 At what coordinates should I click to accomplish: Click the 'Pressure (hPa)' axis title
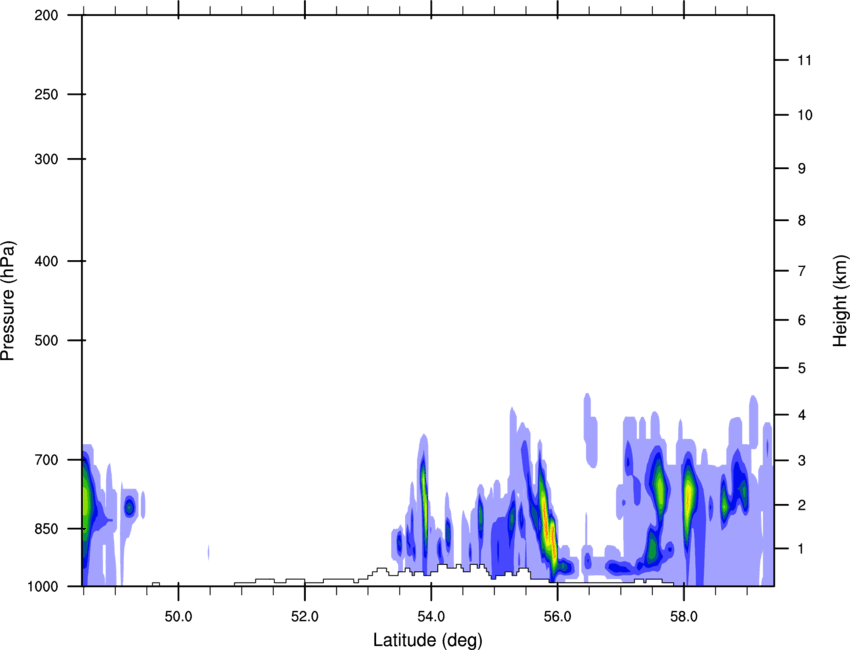point(8,301)
